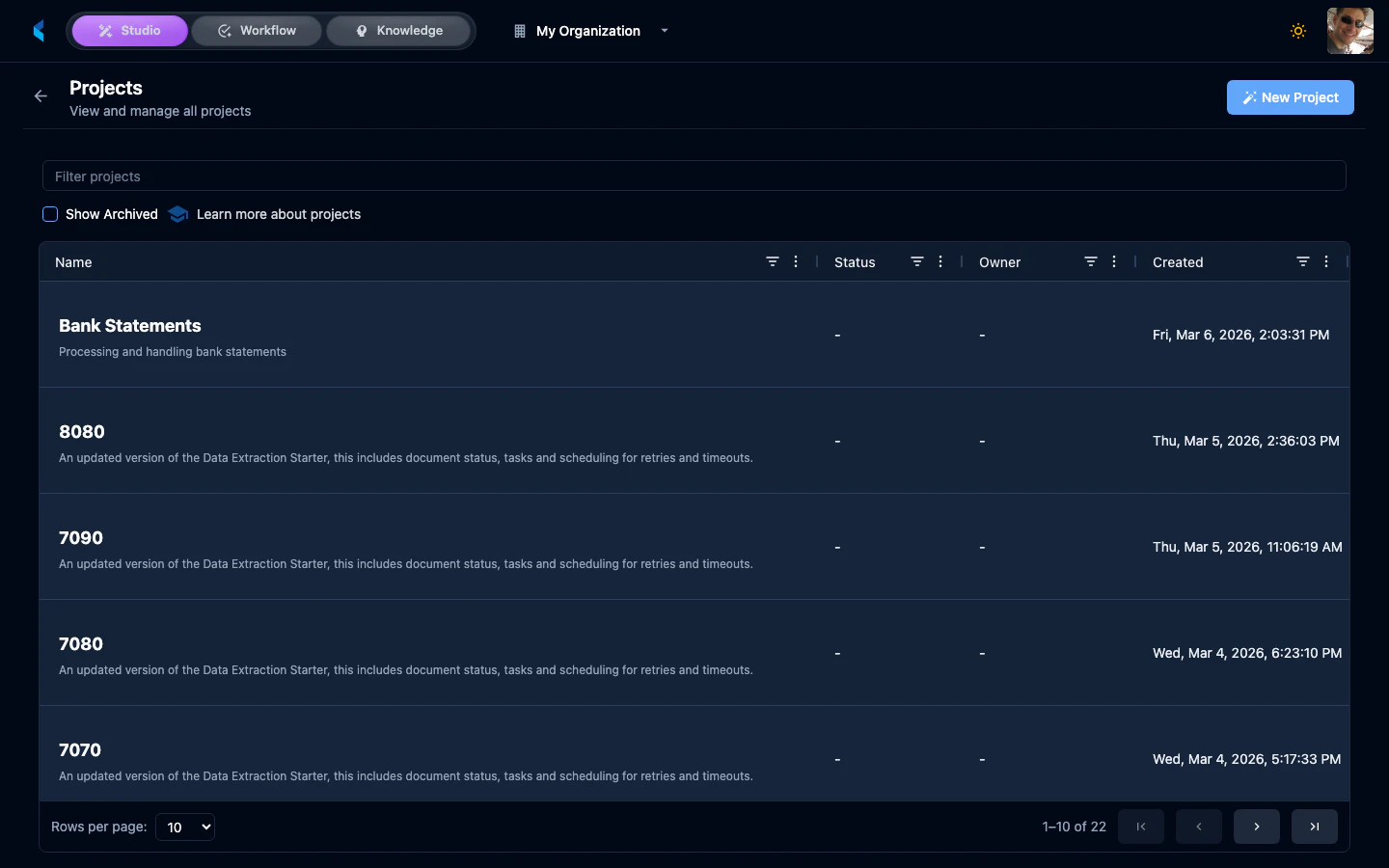Open the Created column options menu
Image resolution: width=1389 pixels, height=868 pixels.
tap(1326, 261)
